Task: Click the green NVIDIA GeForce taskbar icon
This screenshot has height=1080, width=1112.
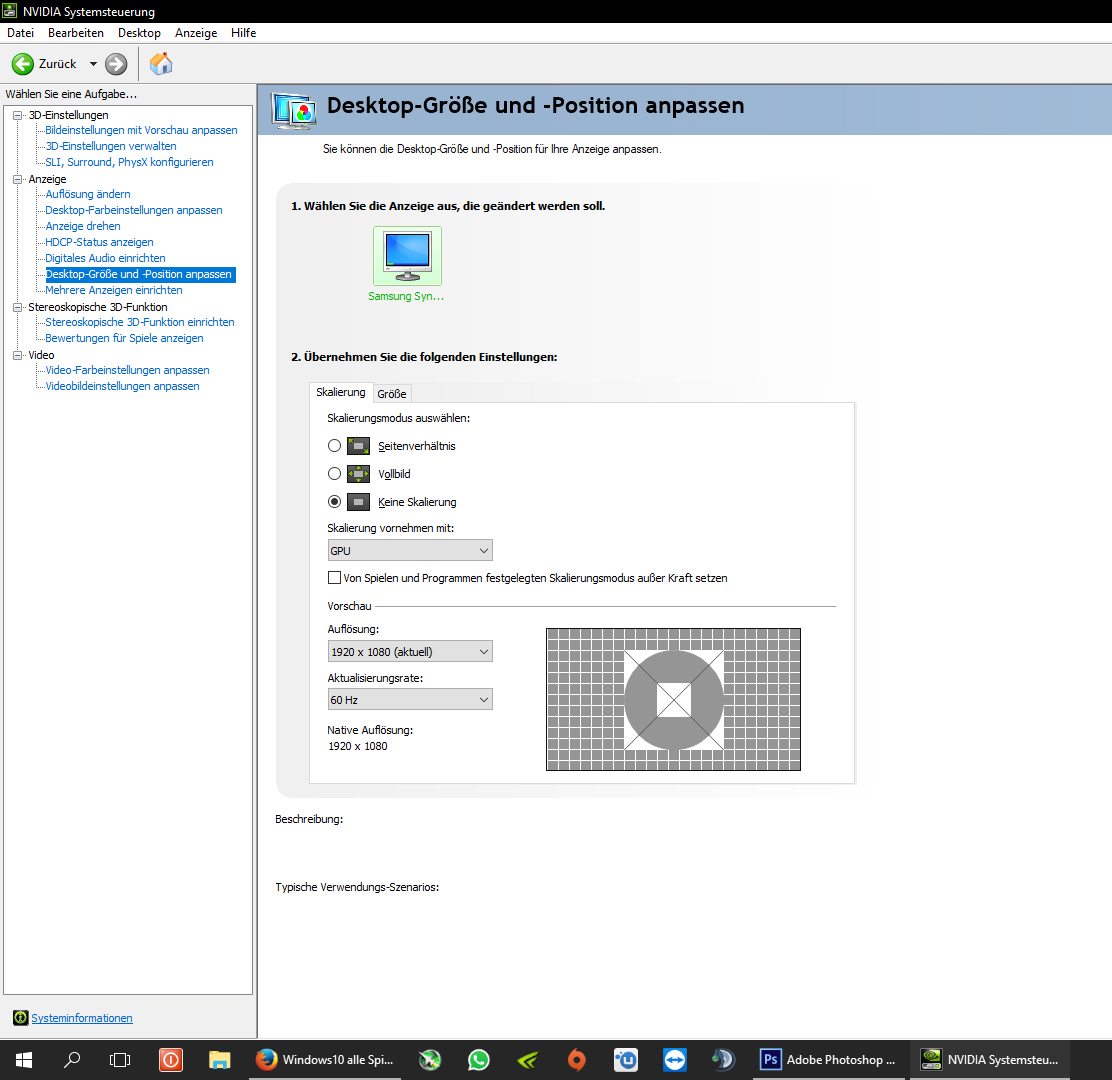Action: click(528, 1060)
